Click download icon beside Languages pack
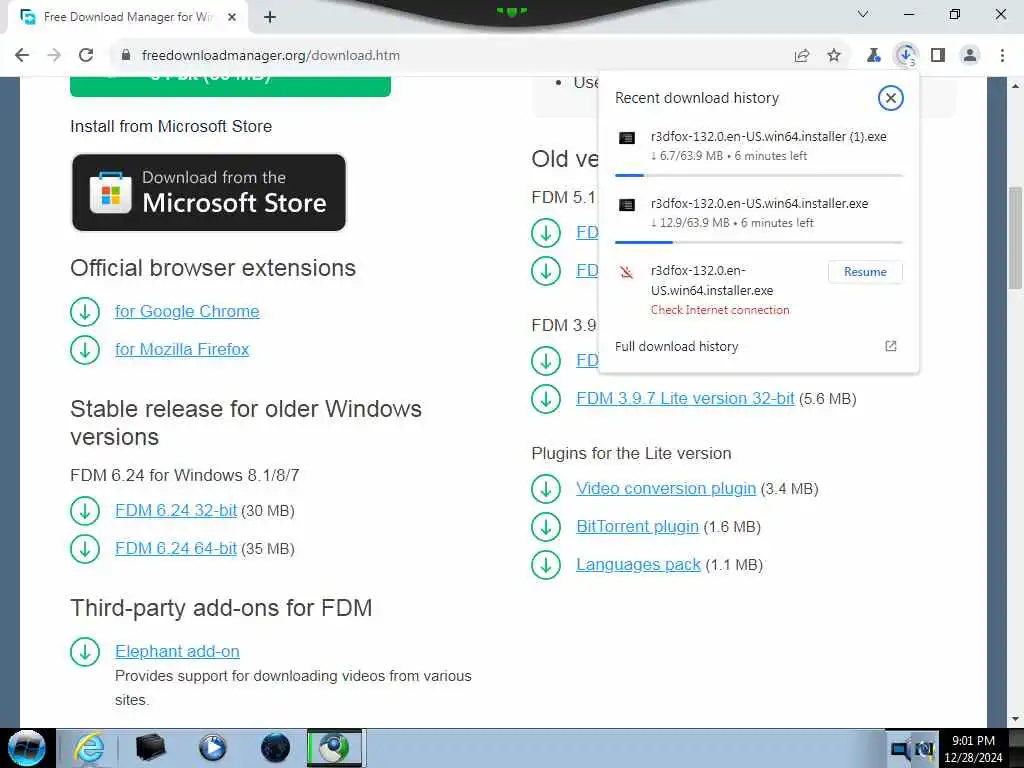Screen dimensions: 1024x768 pos(546,564)
